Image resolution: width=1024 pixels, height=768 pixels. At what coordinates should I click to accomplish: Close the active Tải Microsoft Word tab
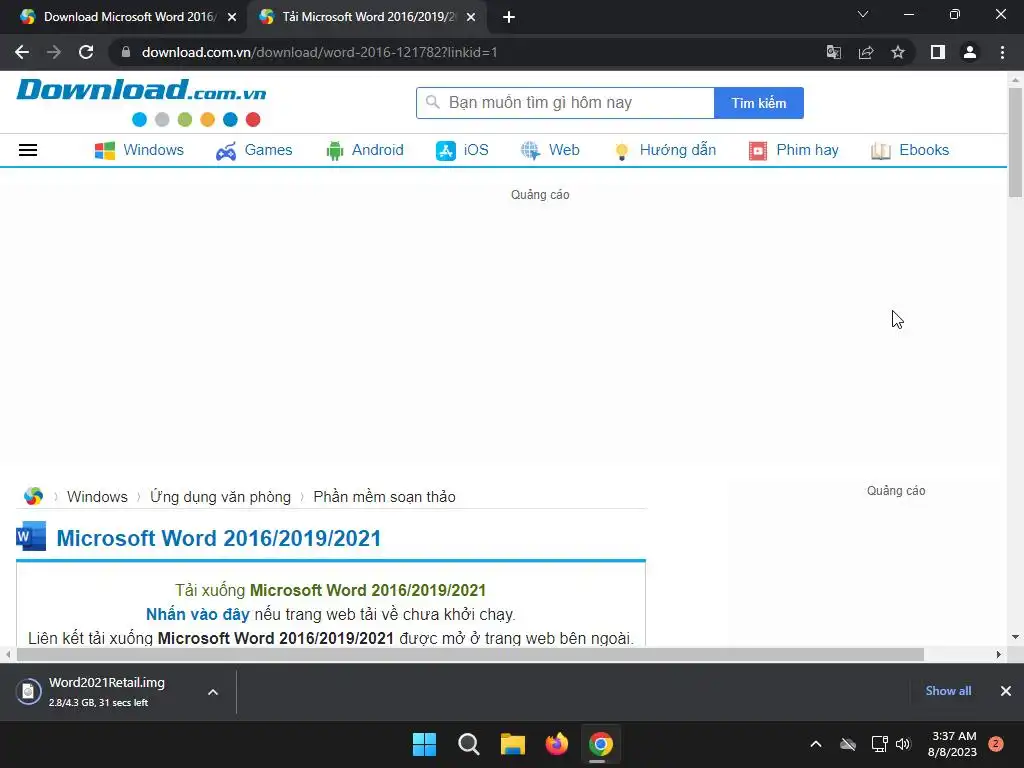(471, 18)
